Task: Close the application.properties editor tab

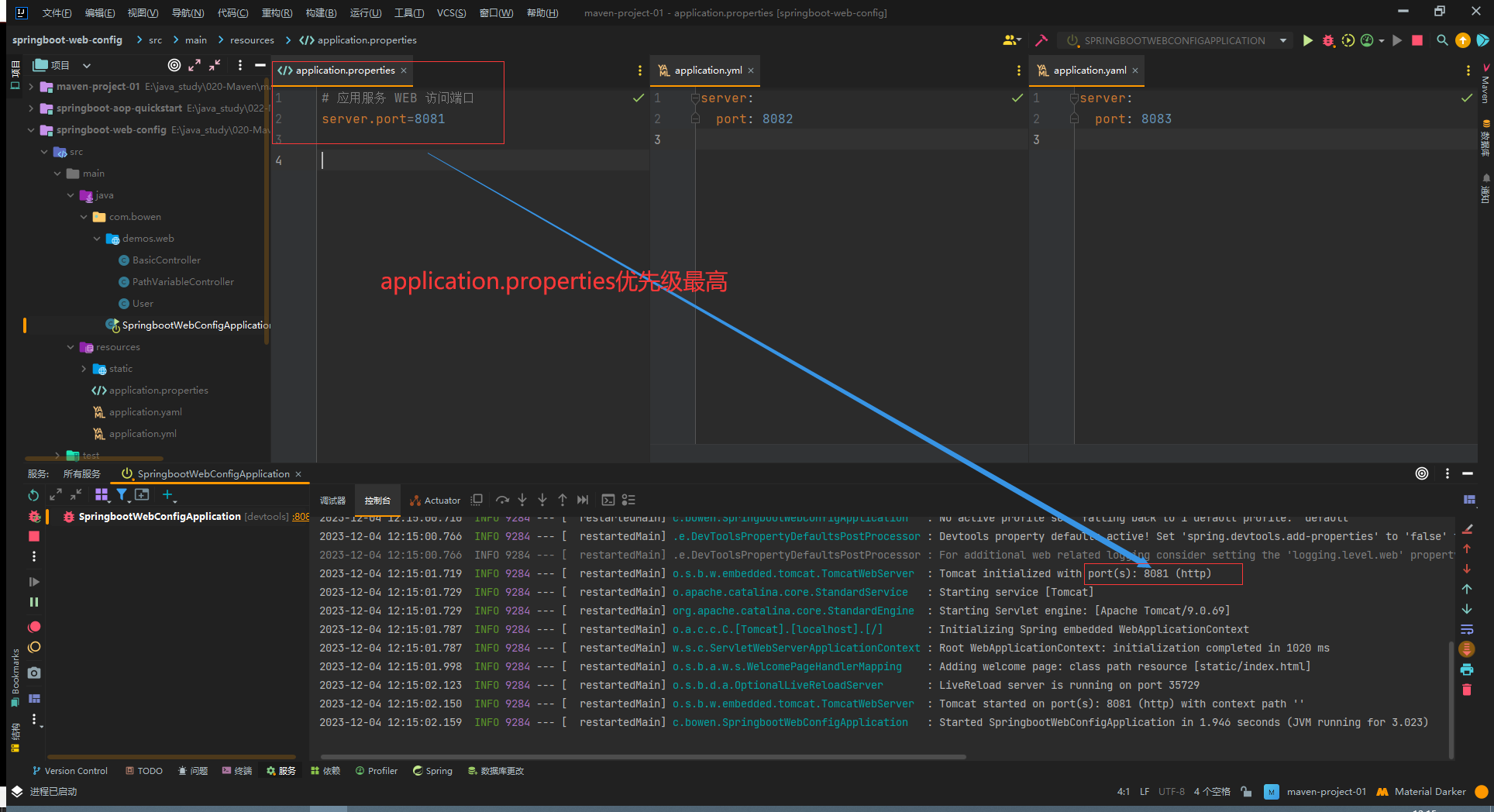Action: point(404,71)
